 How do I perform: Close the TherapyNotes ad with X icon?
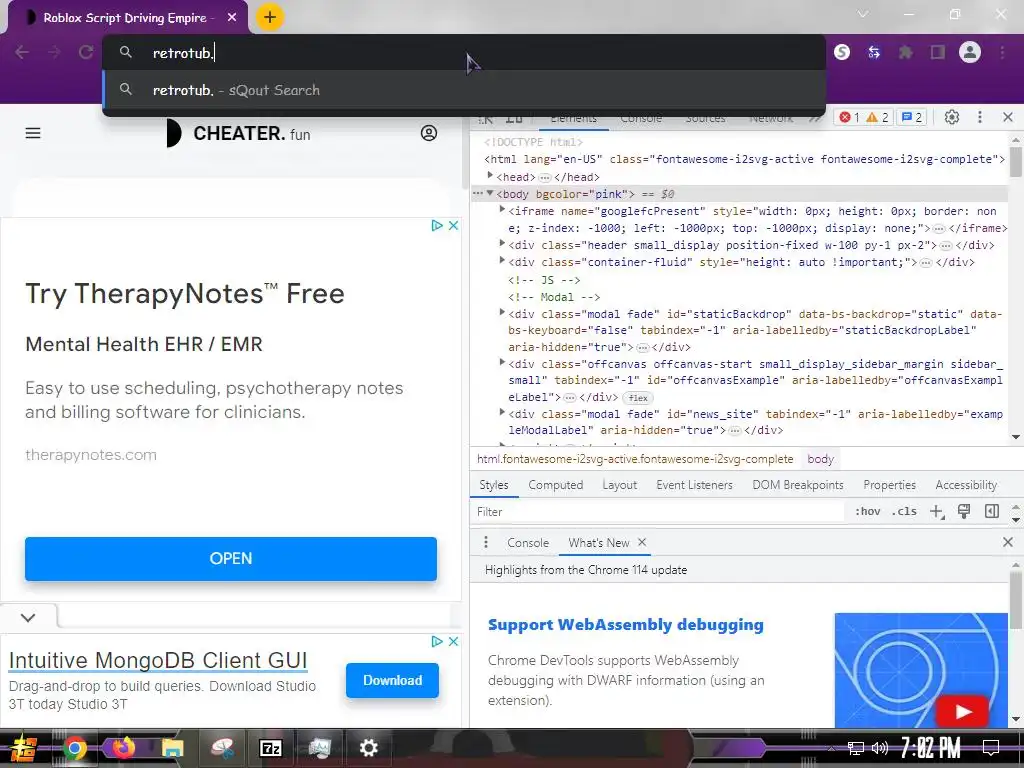click(453, 225)
